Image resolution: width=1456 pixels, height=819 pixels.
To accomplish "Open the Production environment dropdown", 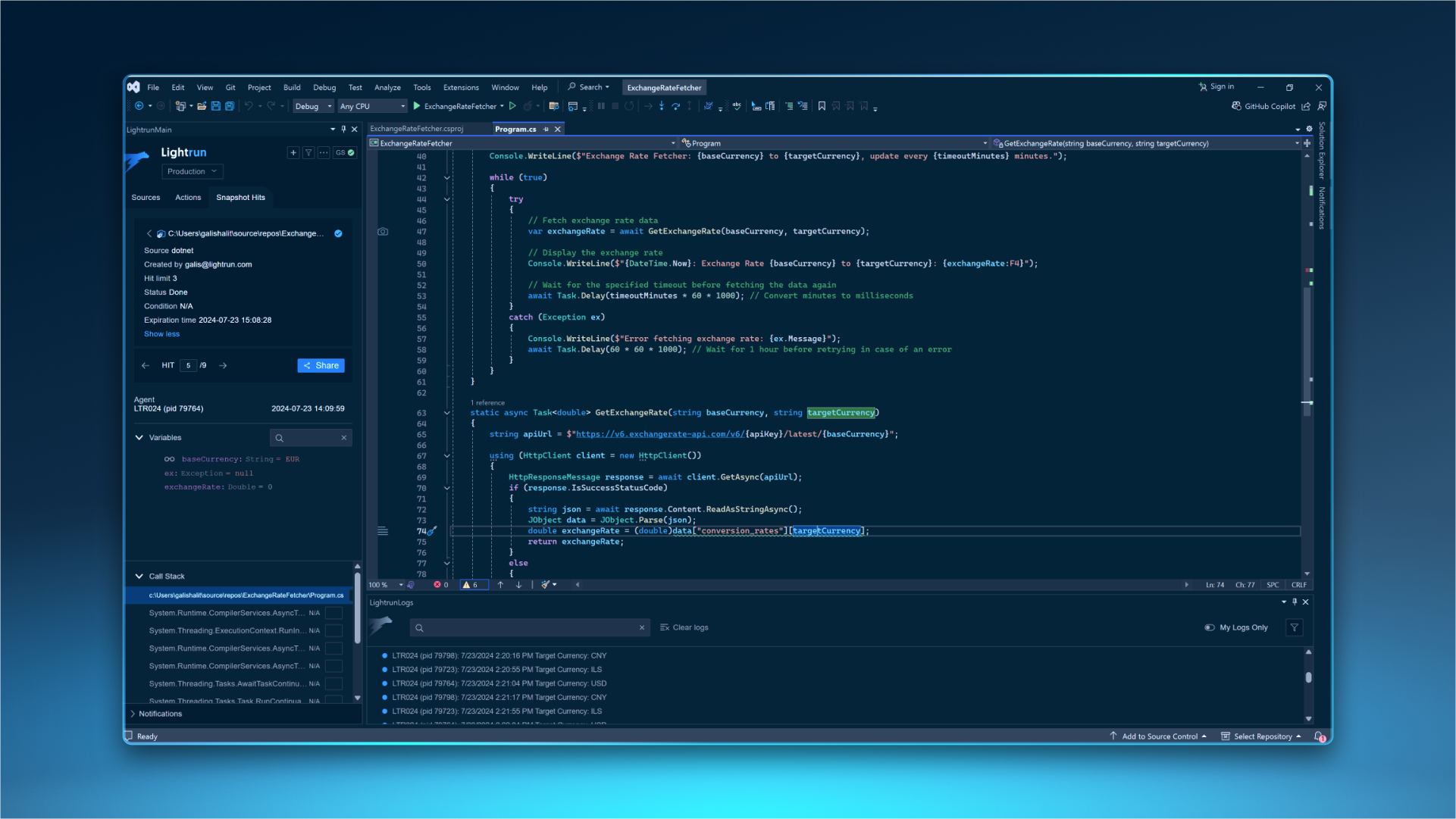I will [x=192, y=171].
